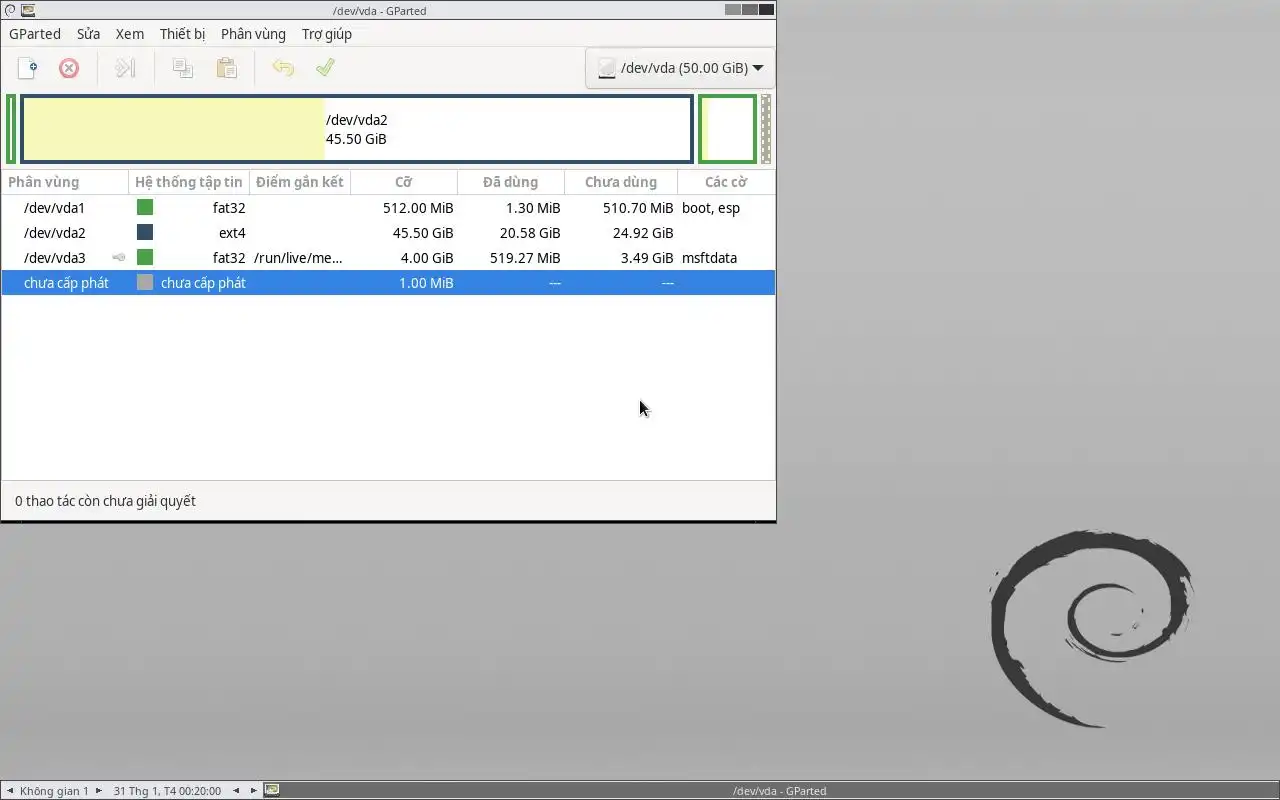
Task: Click the 20.58 GiB used cell
Action: tap(530, 233)
